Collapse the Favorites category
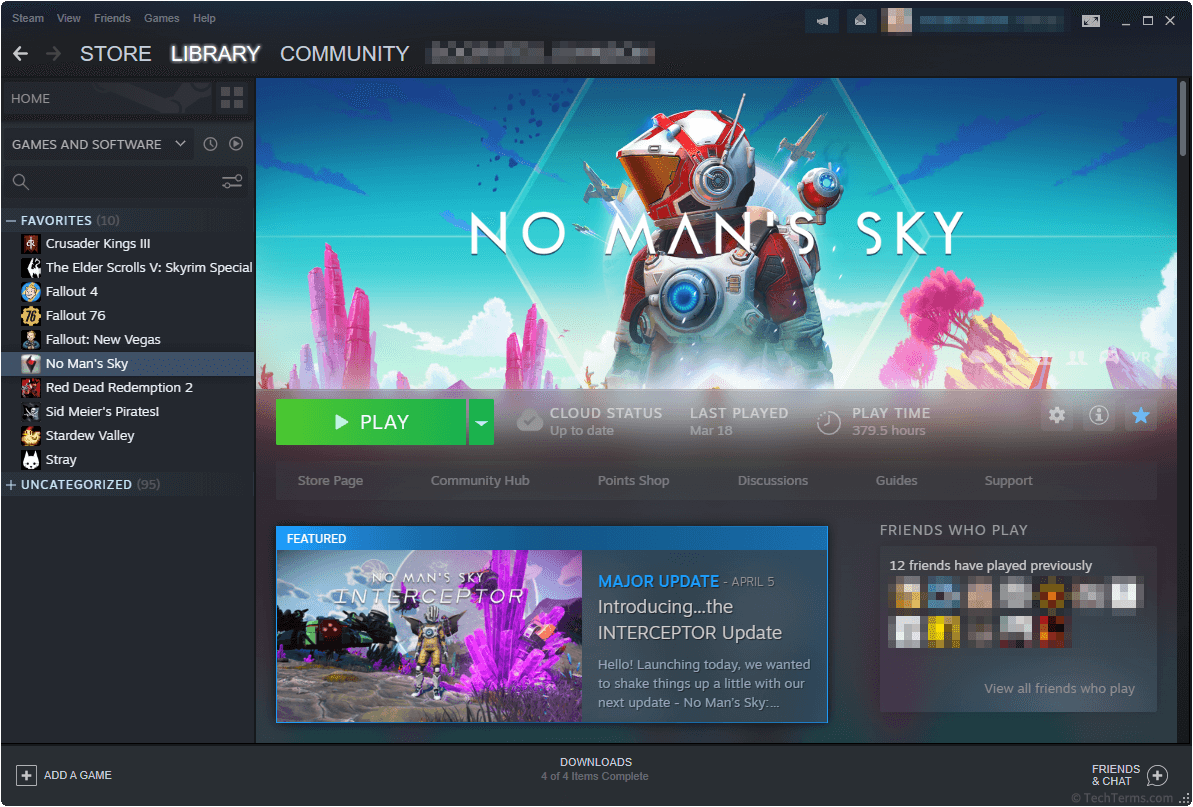The width and height of the screenshot is (1193, 807). pyautogui.click(x=11, y=221)
